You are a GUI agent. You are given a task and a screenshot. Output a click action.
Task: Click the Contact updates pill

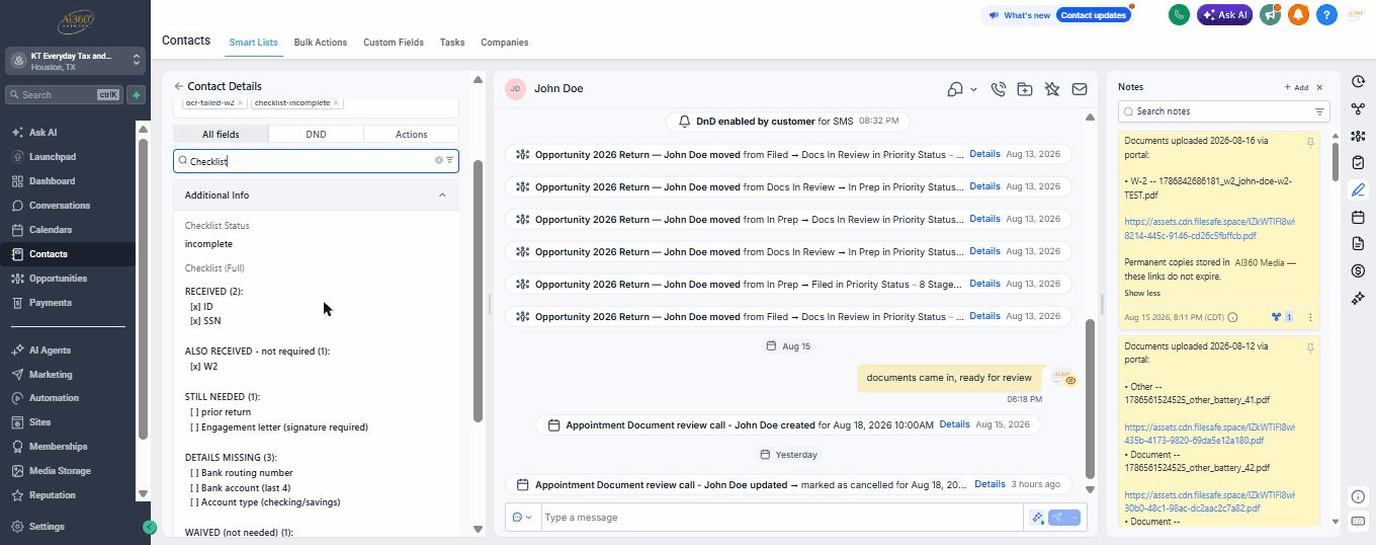pyautogui.click(x=1093, y=15)
